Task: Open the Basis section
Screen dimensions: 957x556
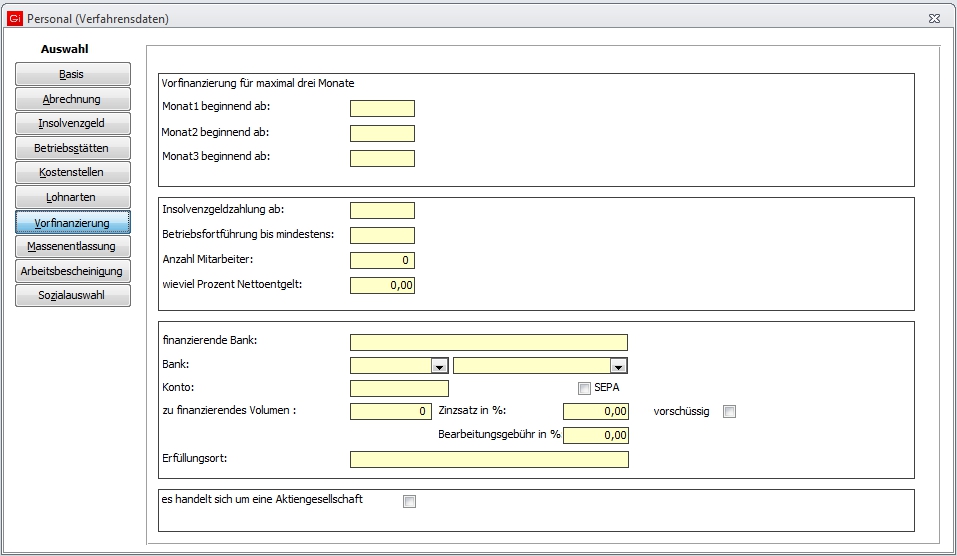Action: [72, 75]
